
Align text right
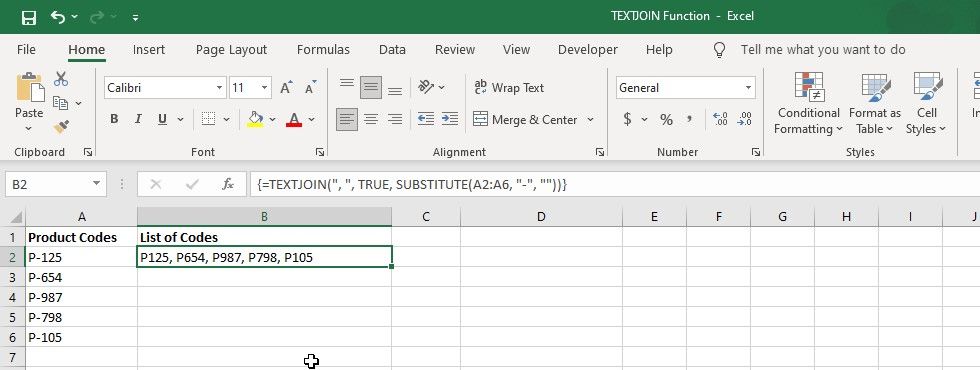[x=394, y=119]
